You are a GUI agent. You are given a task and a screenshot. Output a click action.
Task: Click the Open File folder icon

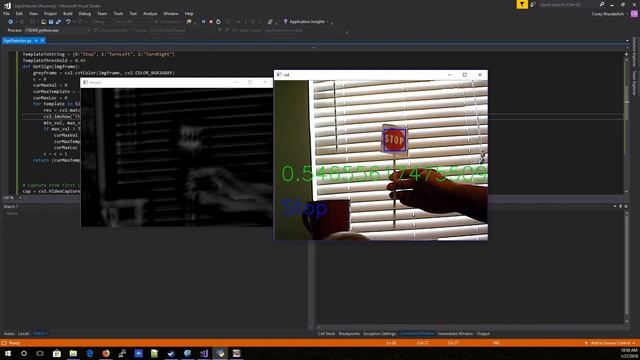[43, 22]
